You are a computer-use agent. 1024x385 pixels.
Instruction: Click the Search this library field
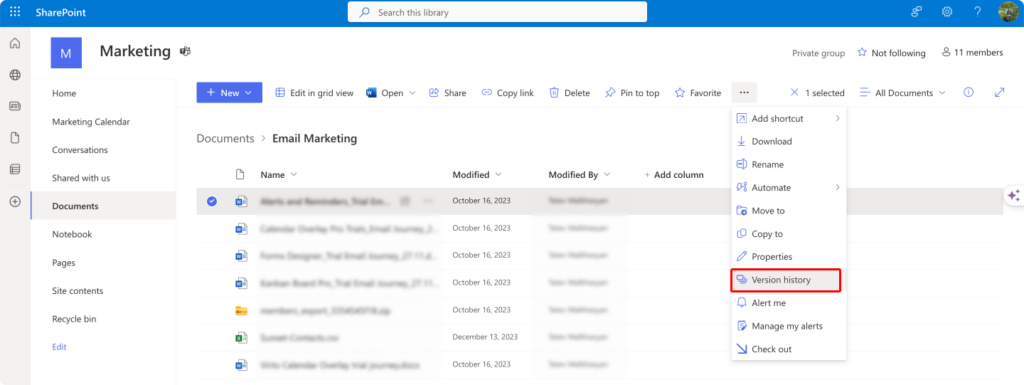(497, 12)
